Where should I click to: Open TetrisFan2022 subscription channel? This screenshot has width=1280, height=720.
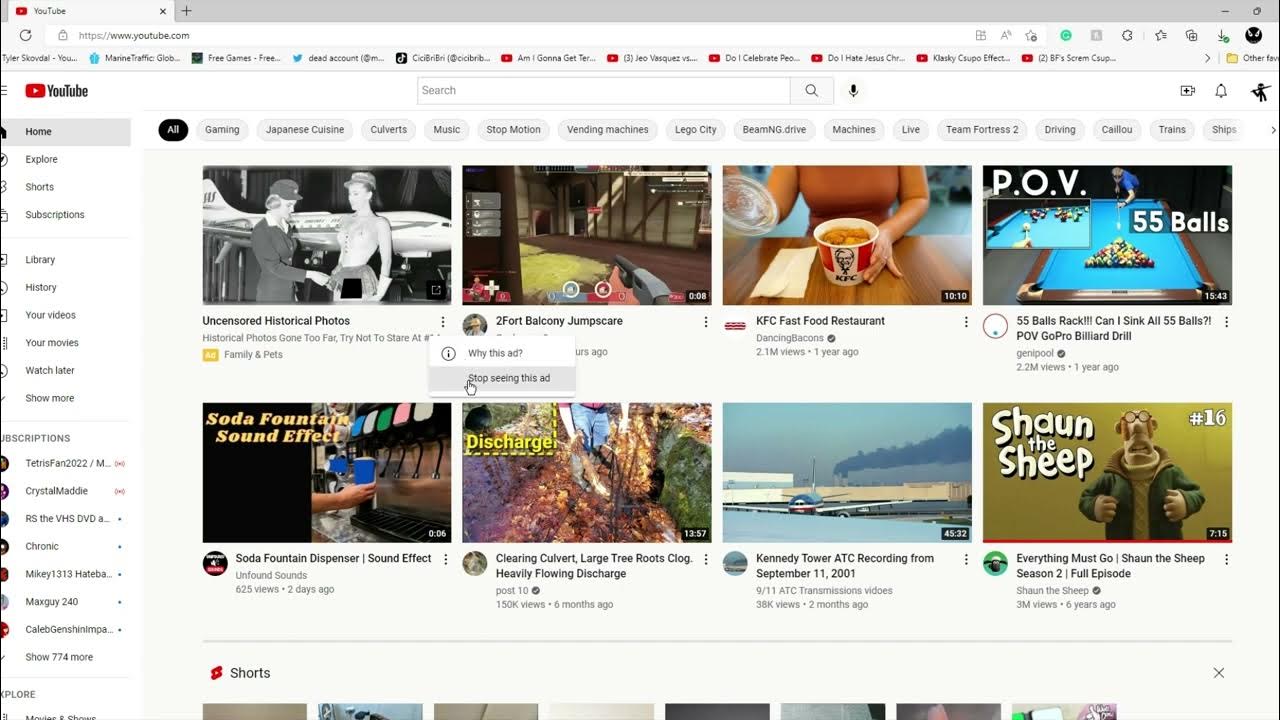tap(65, 464)
